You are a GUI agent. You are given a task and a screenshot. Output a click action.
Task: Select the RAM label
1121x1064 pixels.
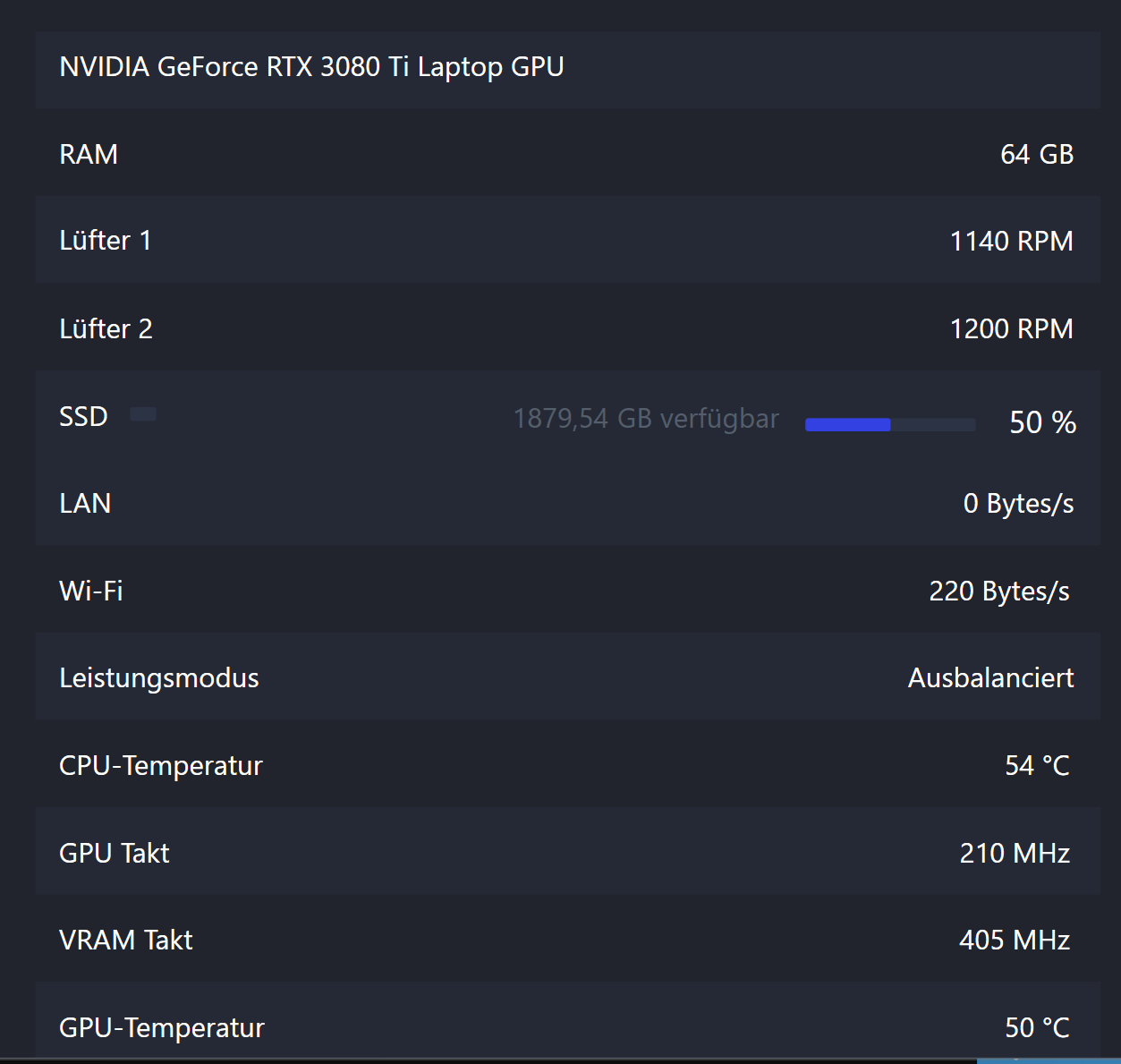pyautogui.click(x=89, y=154)
